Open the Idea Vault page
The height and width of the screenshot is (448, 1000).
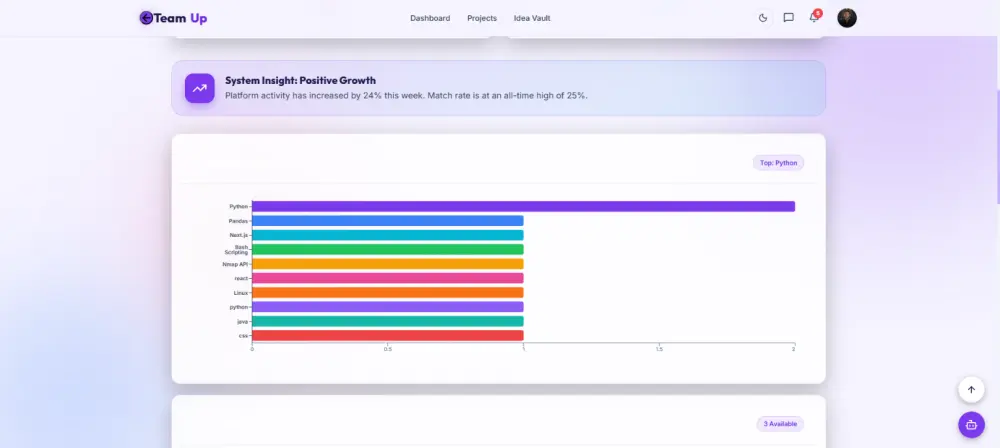(x=532, y=19)
